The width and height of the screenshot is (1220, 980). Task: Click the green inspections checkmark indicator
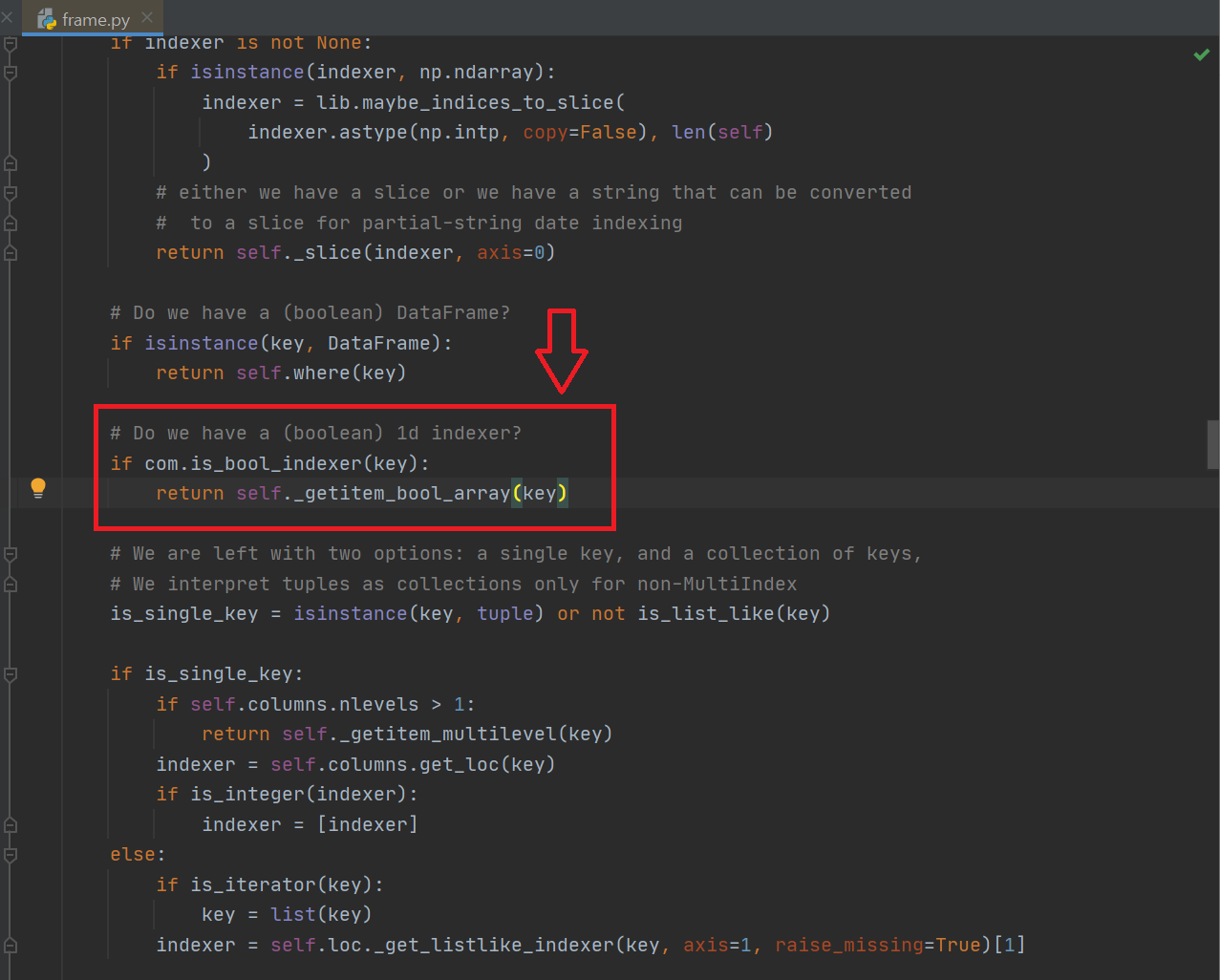coord(1202,54)
